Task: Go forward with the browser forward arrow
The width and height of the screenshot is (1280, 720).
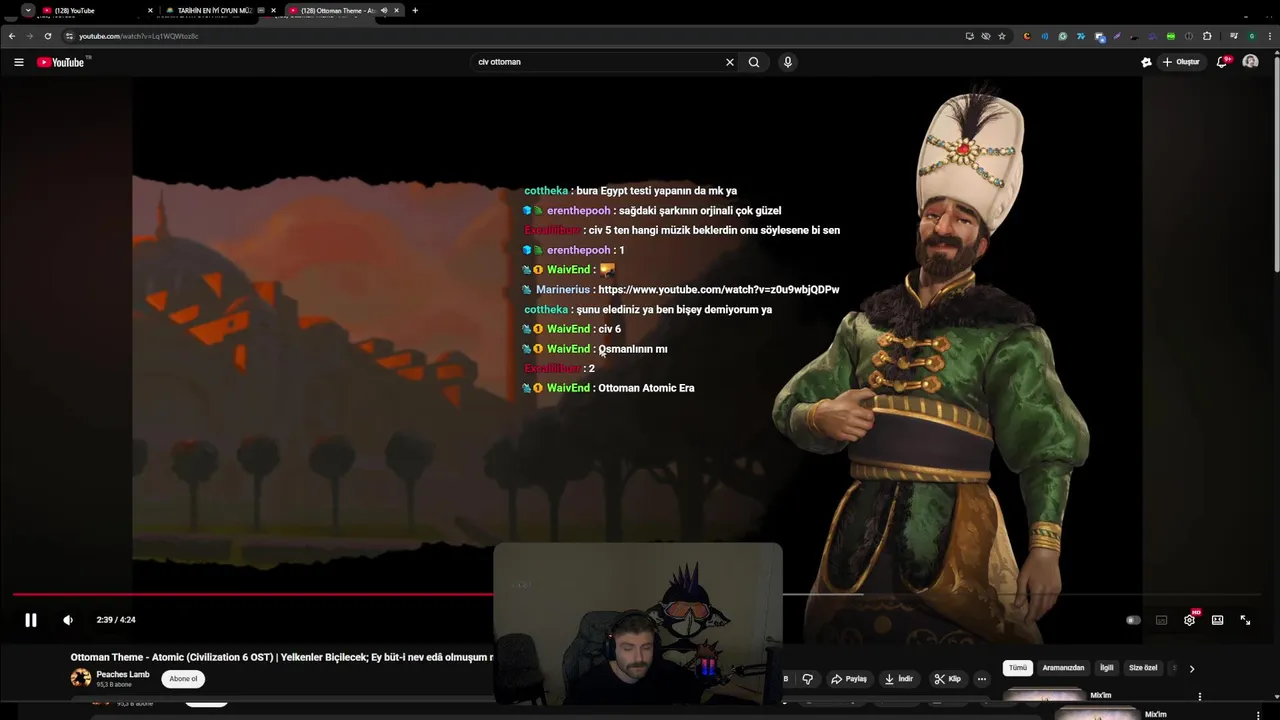Action: point(29,36)
